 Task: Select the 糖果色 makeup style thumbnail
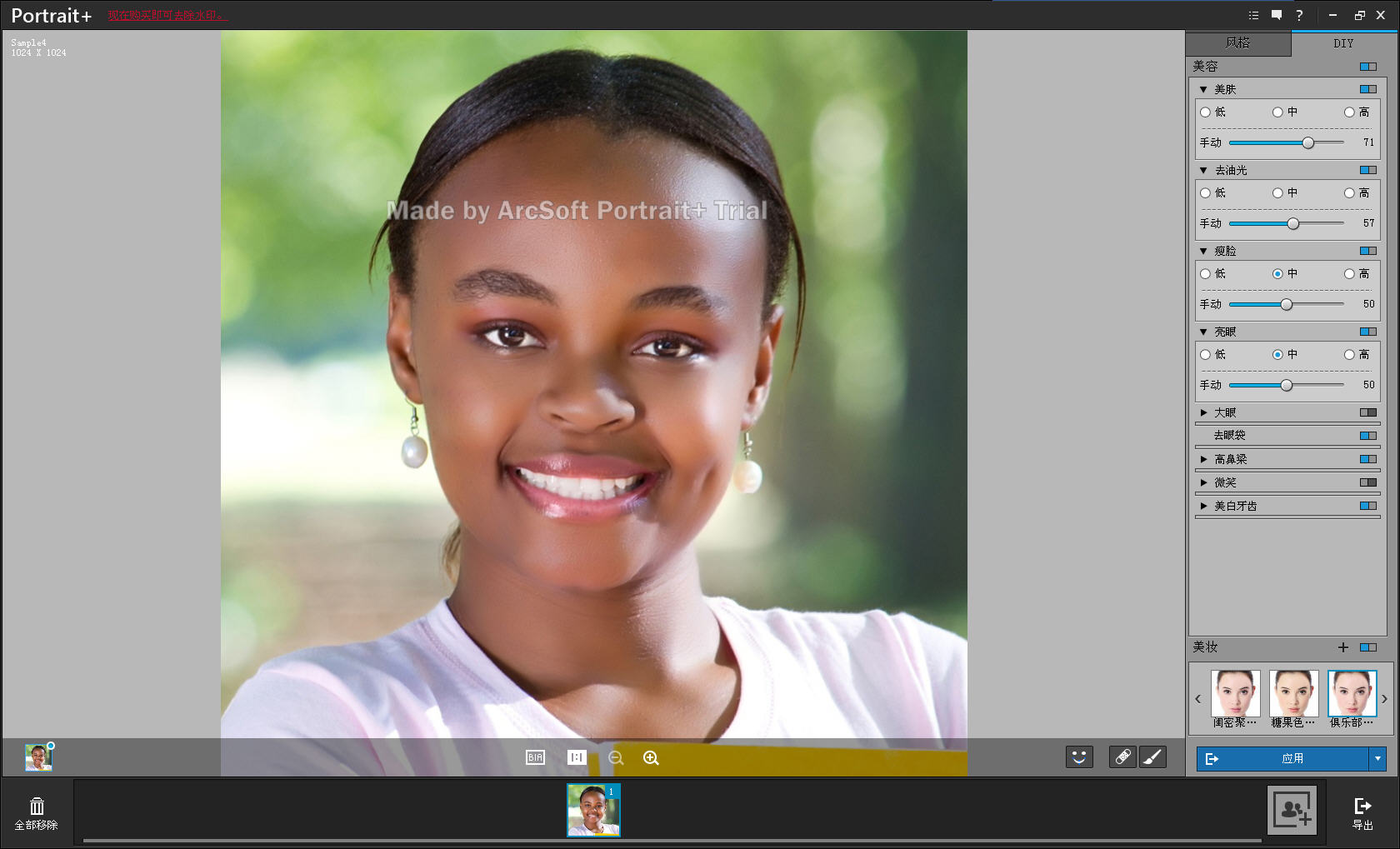coord(1293,693)
